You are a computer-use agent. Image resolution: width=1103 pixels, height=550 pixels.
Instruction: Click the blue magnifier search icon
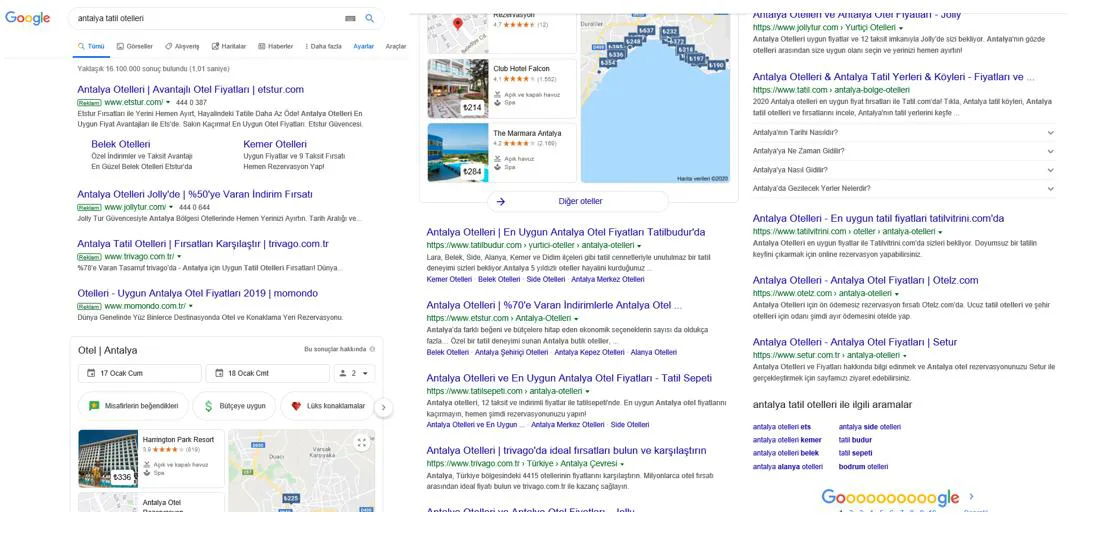click(x=369, y=18)
